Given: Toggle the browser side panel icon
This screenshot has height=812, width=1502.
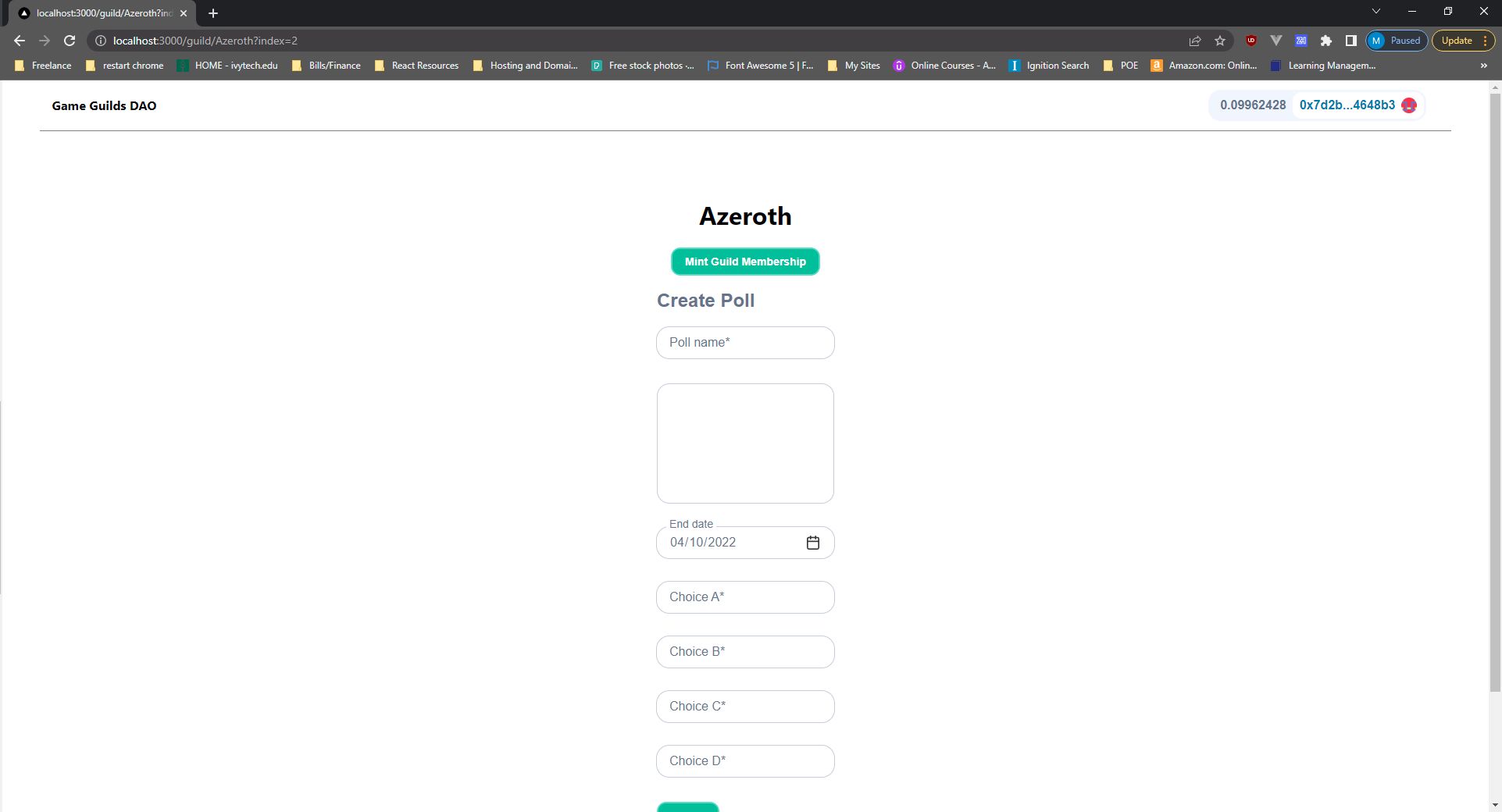Looking at the screenshot, I should point(1351,41).
